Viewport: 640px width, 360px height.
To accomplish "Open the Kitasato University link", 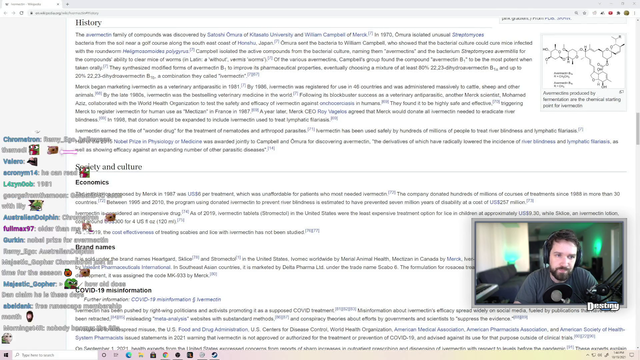I will click(271, 35).
